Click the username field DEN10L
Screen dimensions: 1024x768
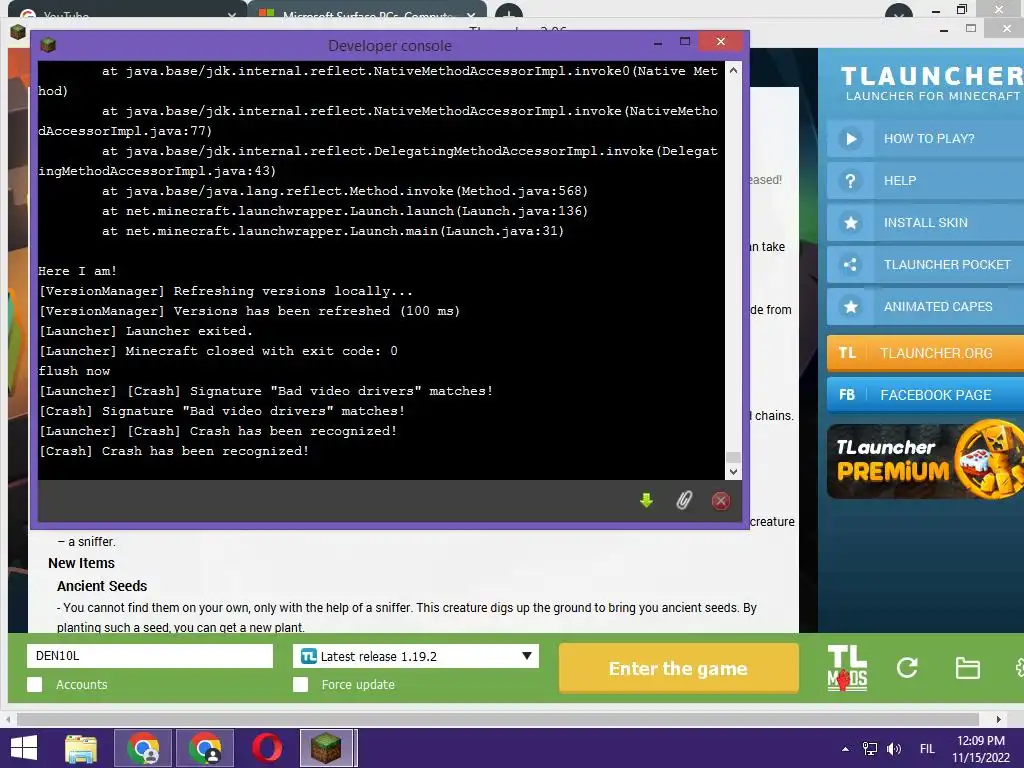coord(150,656)
